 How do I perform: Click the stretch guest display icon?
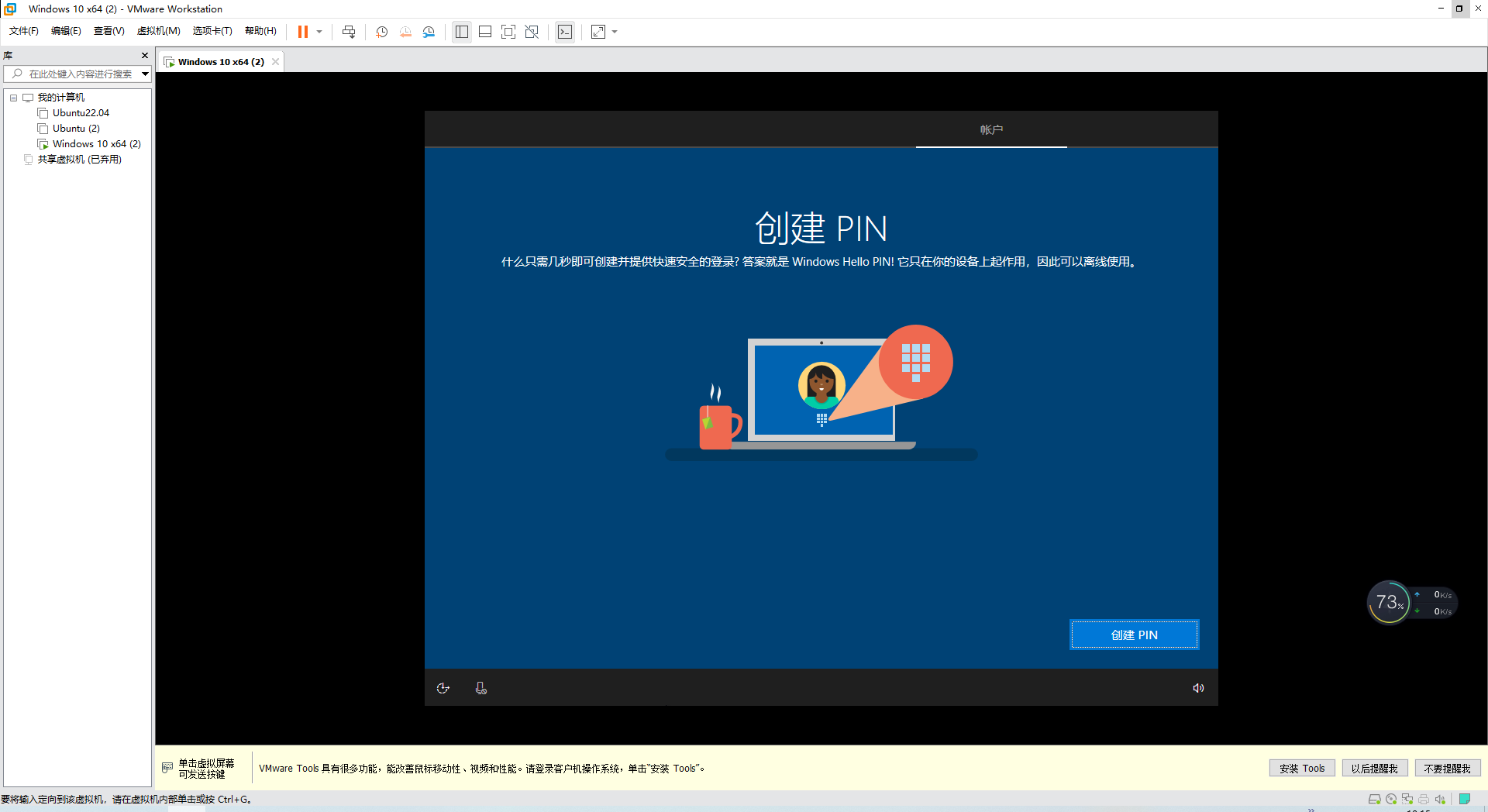pyautogui.click(x=598, y=32)
